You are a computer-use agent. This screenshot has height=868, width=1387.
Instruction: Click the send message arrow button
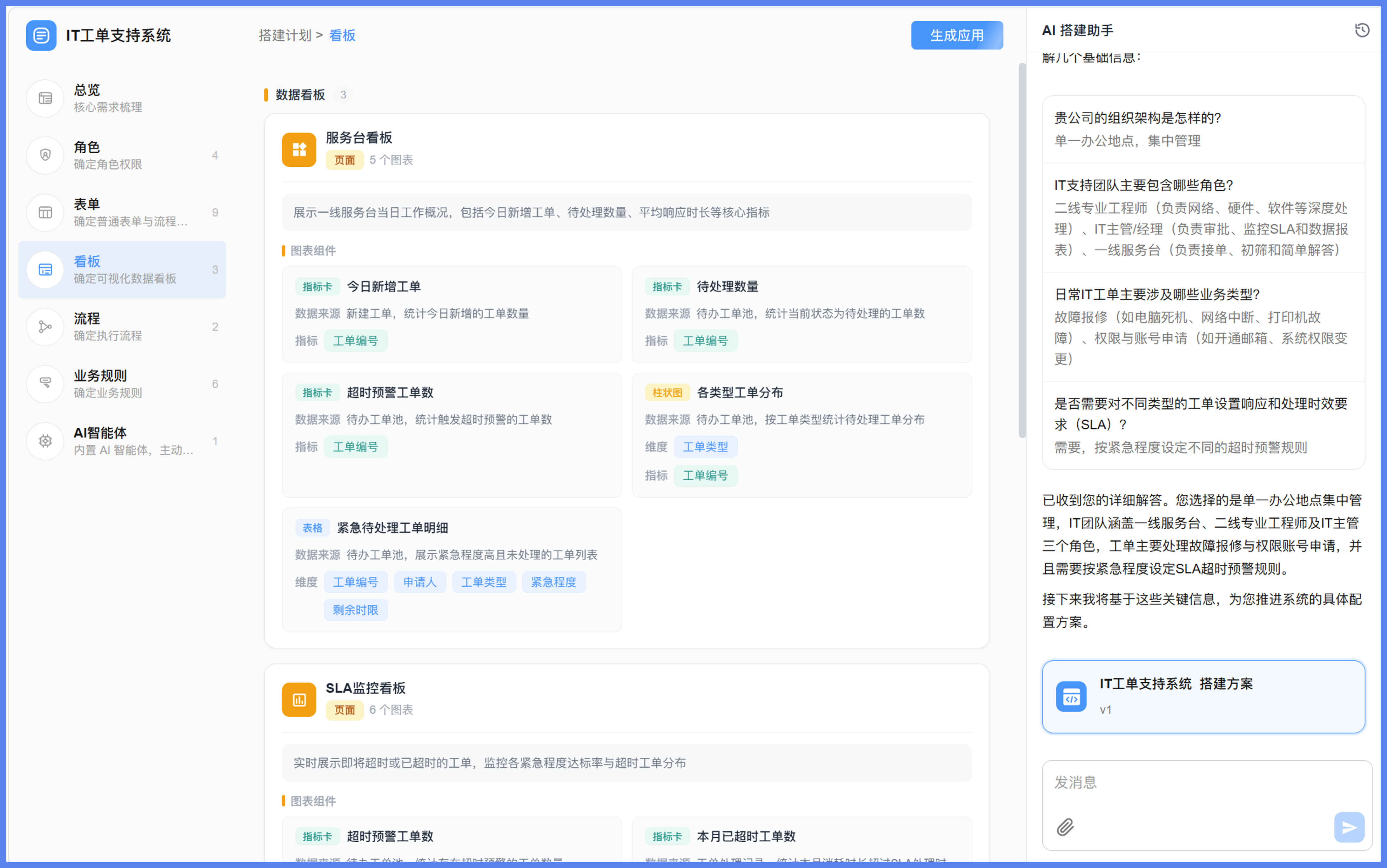coord(1349,827)
